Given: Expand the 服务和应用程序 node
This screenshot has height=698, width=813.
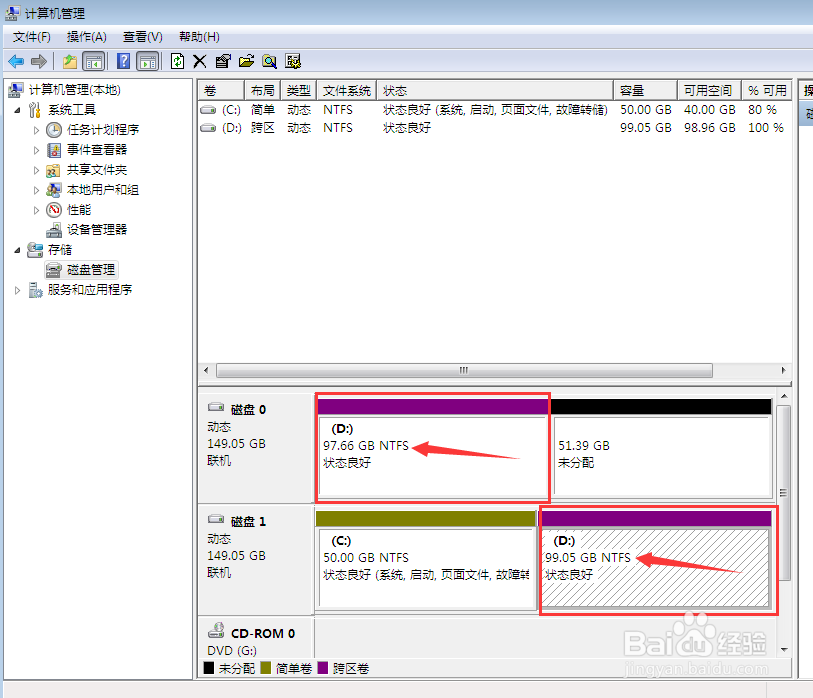Looking at the screenshot, I should point(18,290).
